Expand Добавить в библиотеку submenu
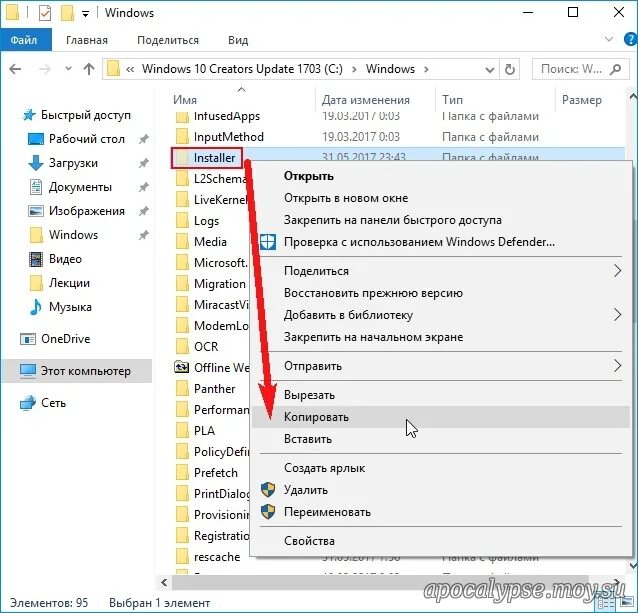 (441, 315)
